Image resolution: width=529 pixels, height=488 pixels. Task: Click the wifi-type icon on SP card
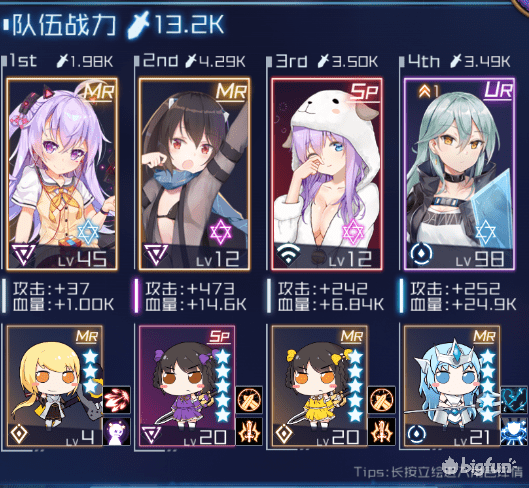(x=288, y=254)
